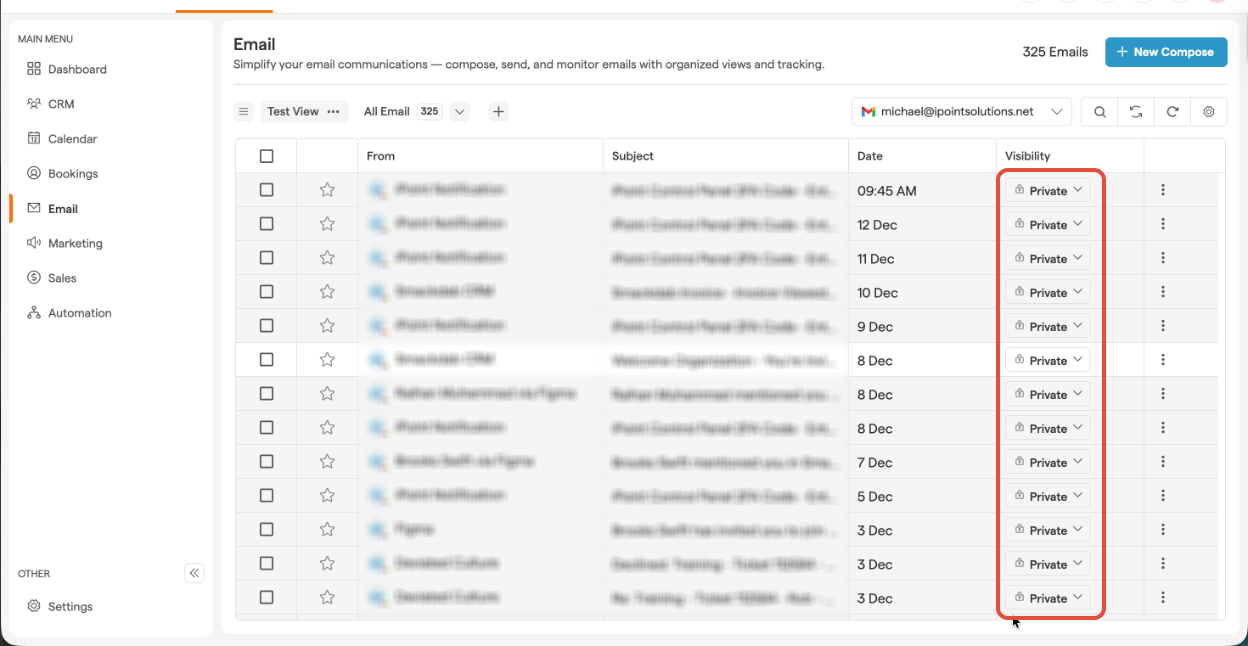Click the list menu icon beside Test View
Screen dimensions: 1248x646
(x=244, y=112)
